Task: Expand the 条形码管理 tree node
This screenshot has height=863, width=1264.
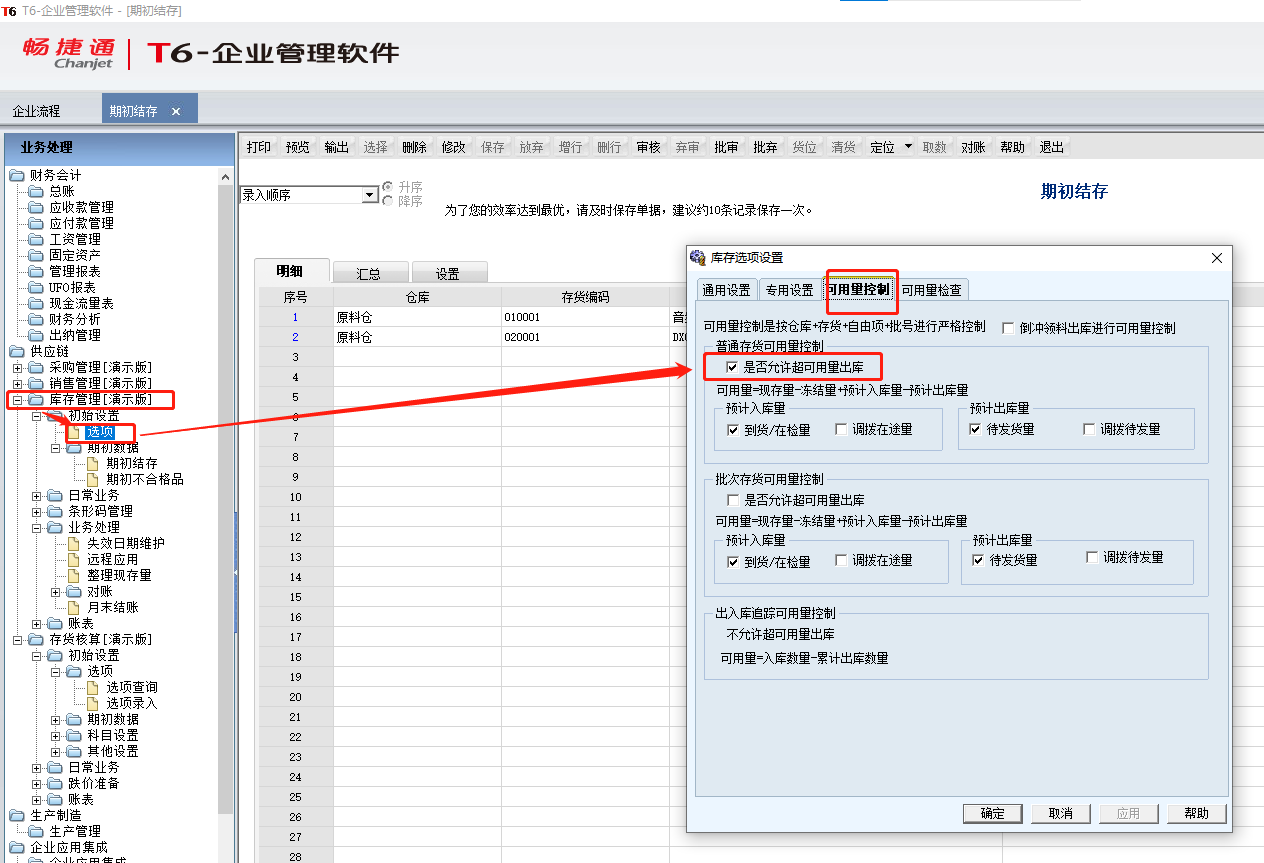Action: point(36,511)
